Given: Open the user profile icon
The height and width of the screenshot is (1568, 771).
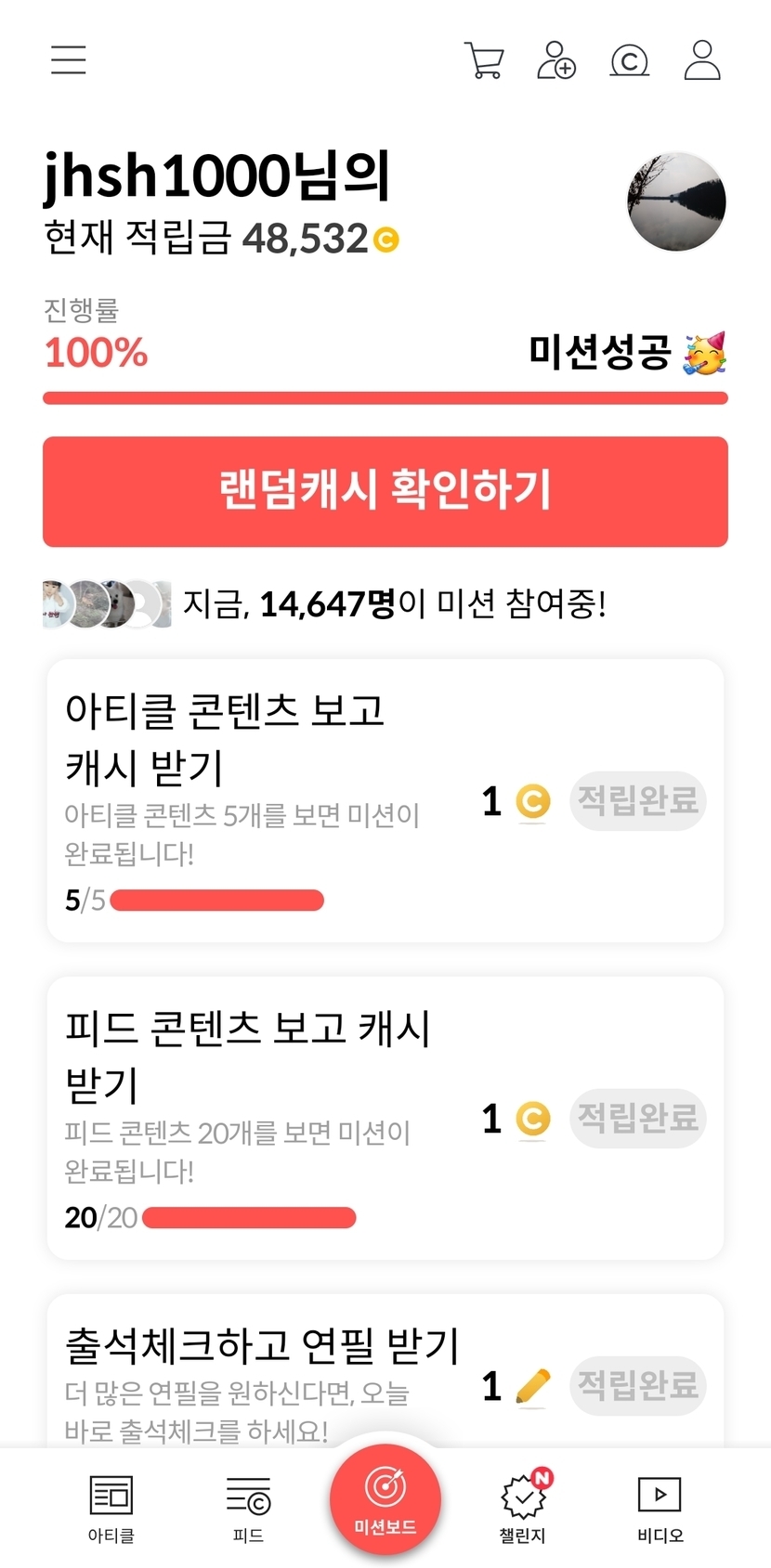Looking at the screenshot, I should (702, 61).
